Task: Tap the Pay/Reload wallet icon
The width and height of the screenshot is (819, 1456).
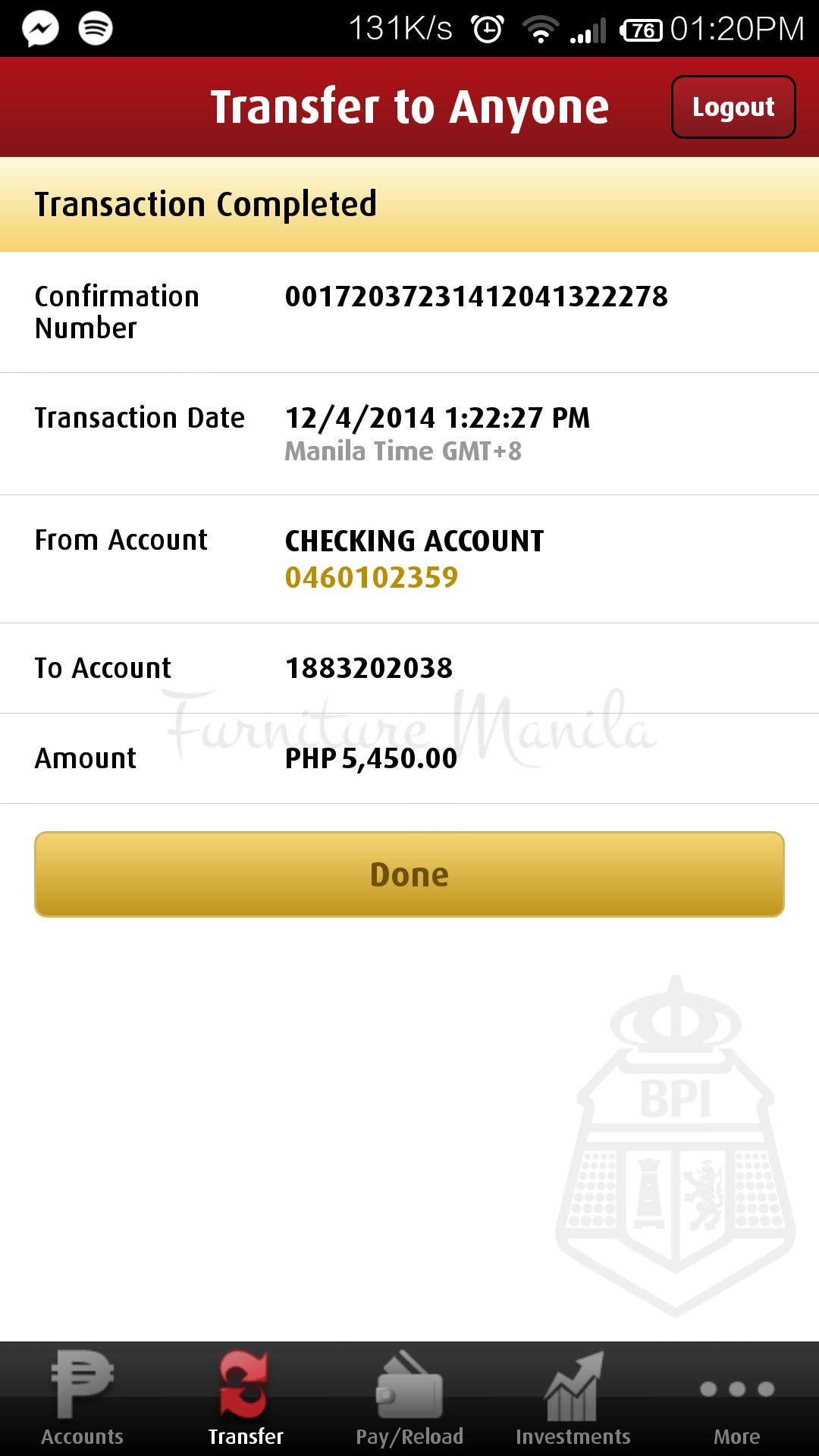Action: [x=409, y=1386]
